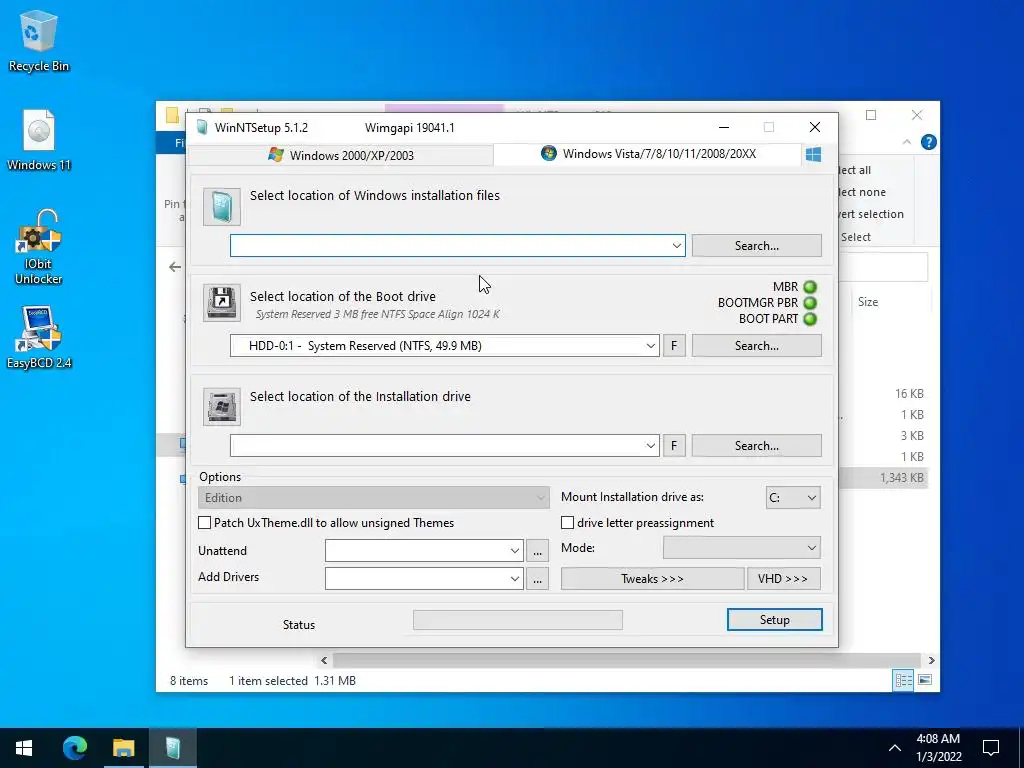This screenshot has width=1024, height=768.
Task: Click the Setup button
Action: (x=775, y=620)
